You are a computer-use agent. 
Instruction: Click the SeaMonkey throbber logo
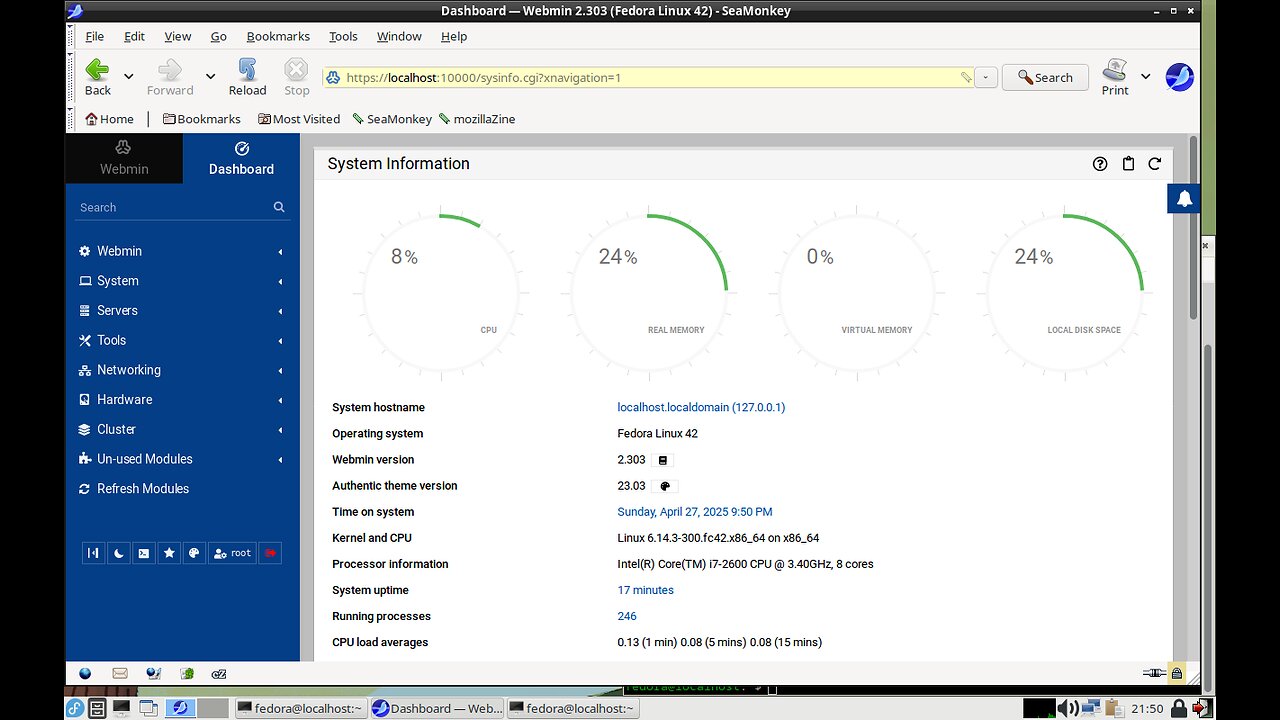coord(1180,77)
